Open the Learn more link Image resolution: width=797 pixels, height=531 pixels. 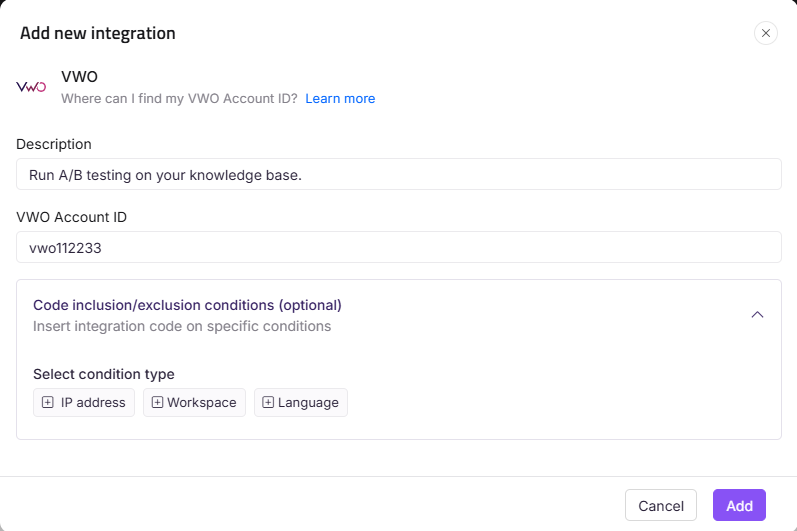click(x=340, y=99)
